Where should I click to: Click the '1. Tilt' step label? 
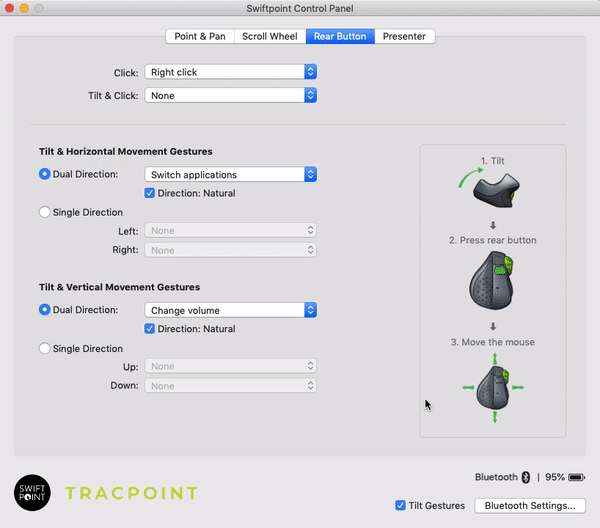pyautogui.click(x=492, y=161)
